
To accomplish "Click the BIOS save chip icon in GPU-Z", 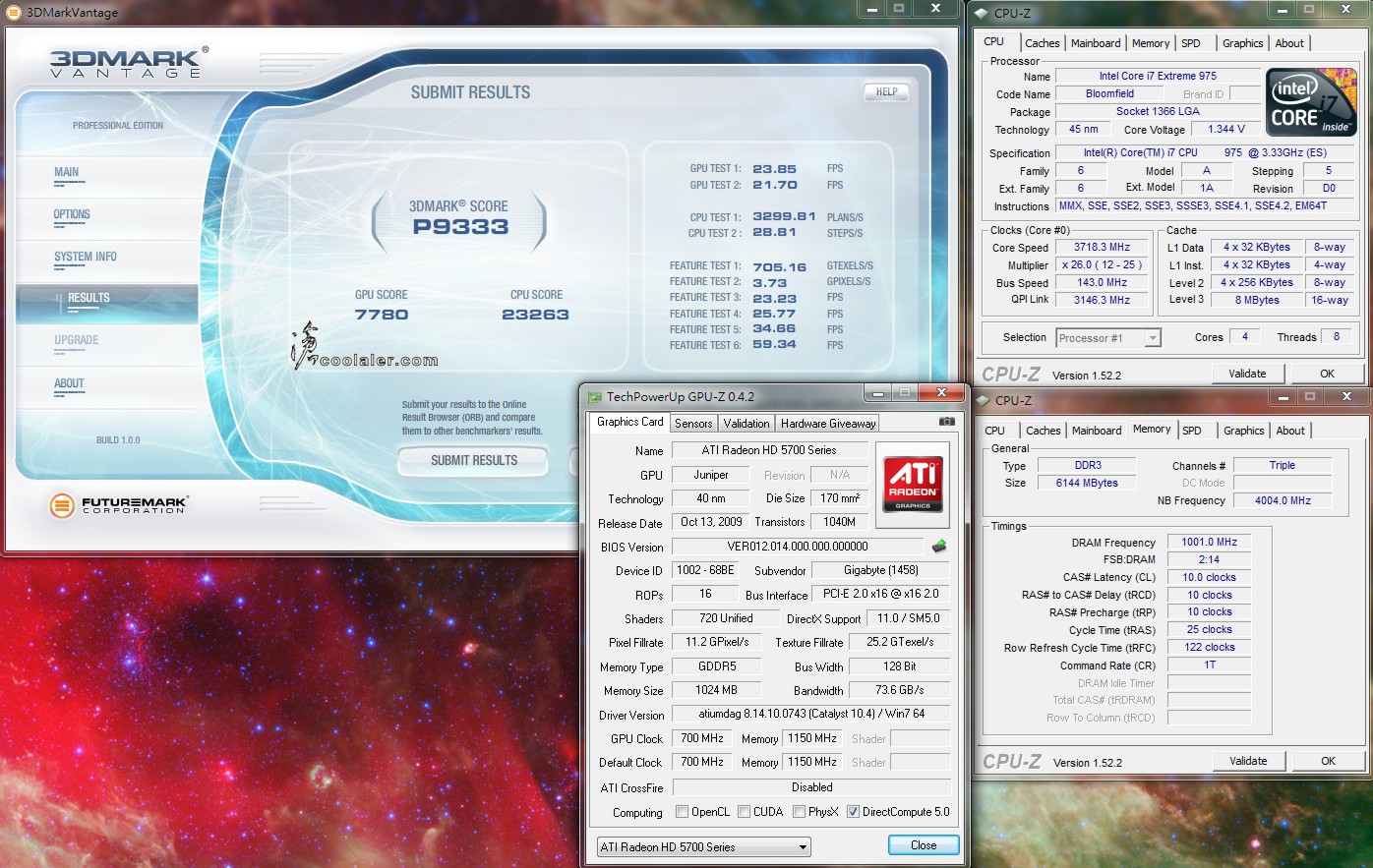I will click(939, 547).
